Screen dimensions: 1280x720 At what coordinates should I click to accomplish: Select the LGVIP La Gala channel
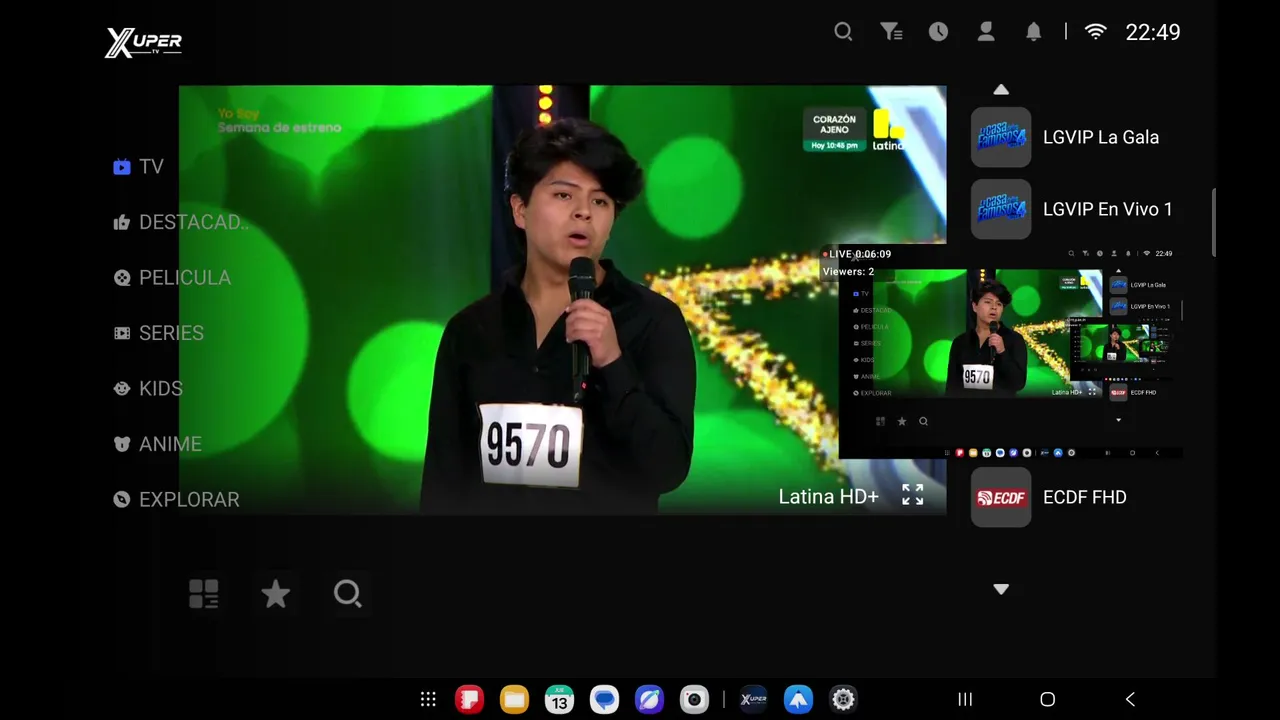pyautogui.click(x=1072, y=137)
